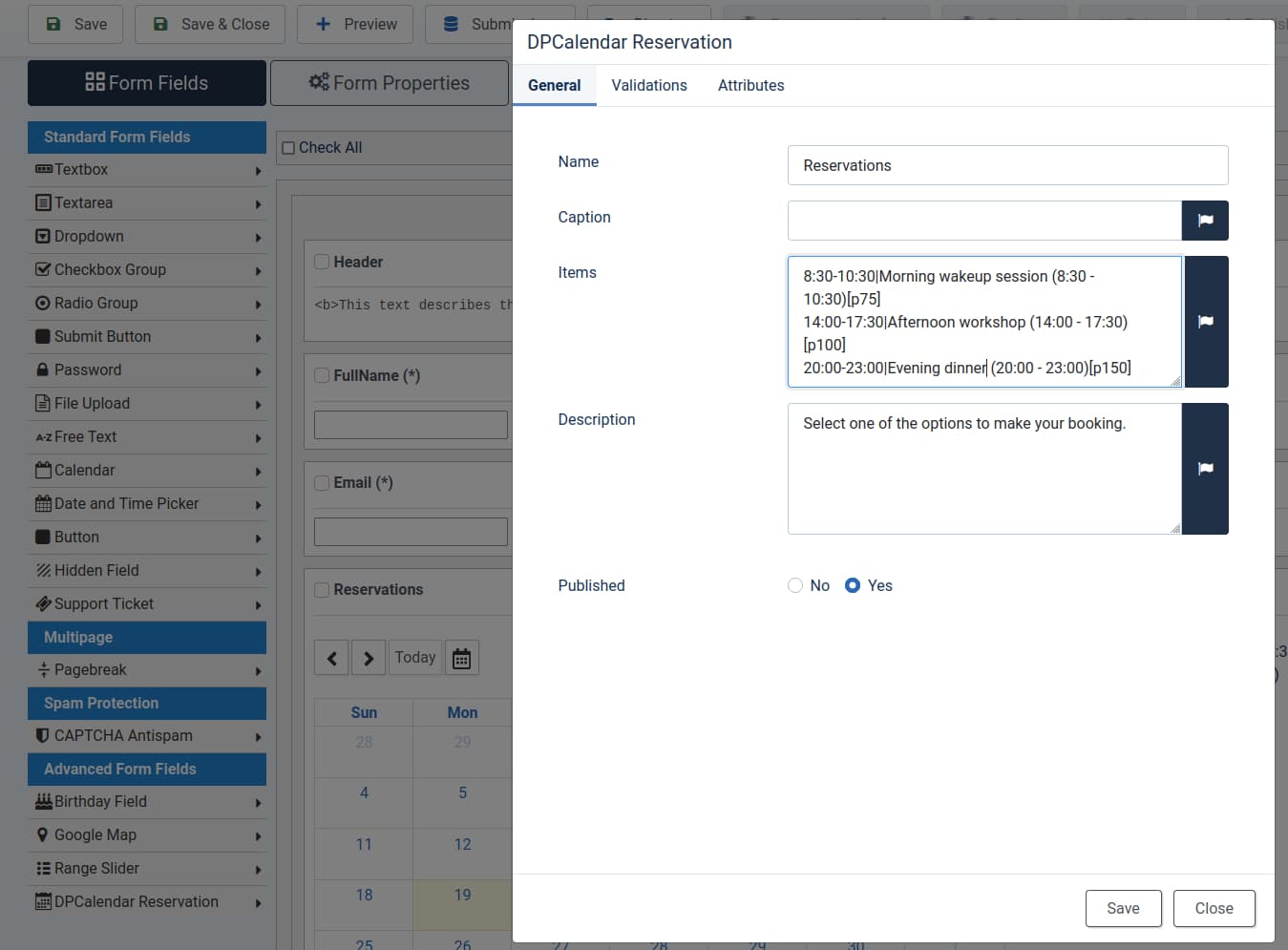
Task: Select the No radio for Published
Action: coord(795,585)
